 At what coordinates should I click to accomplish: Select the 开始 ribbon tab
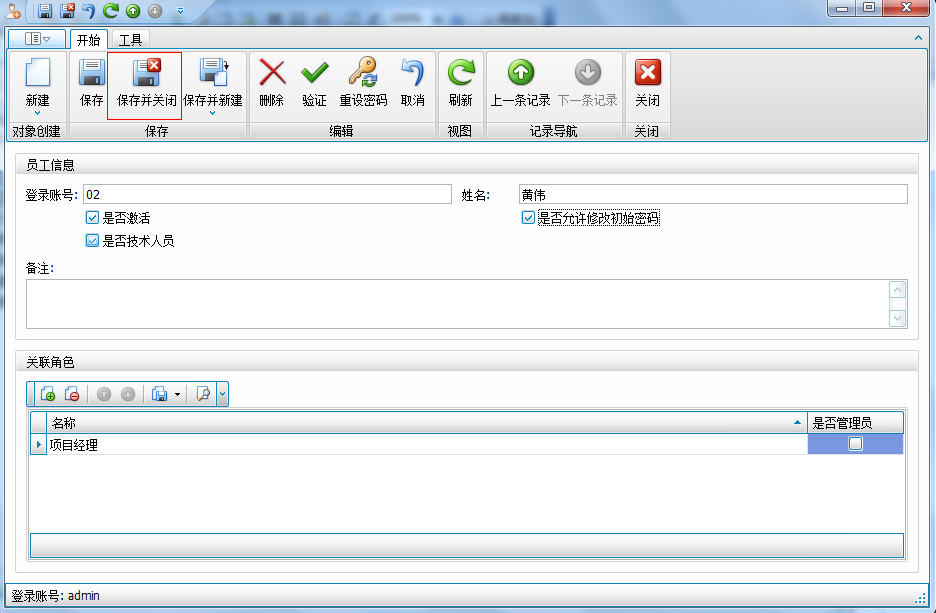click(88, 40)
